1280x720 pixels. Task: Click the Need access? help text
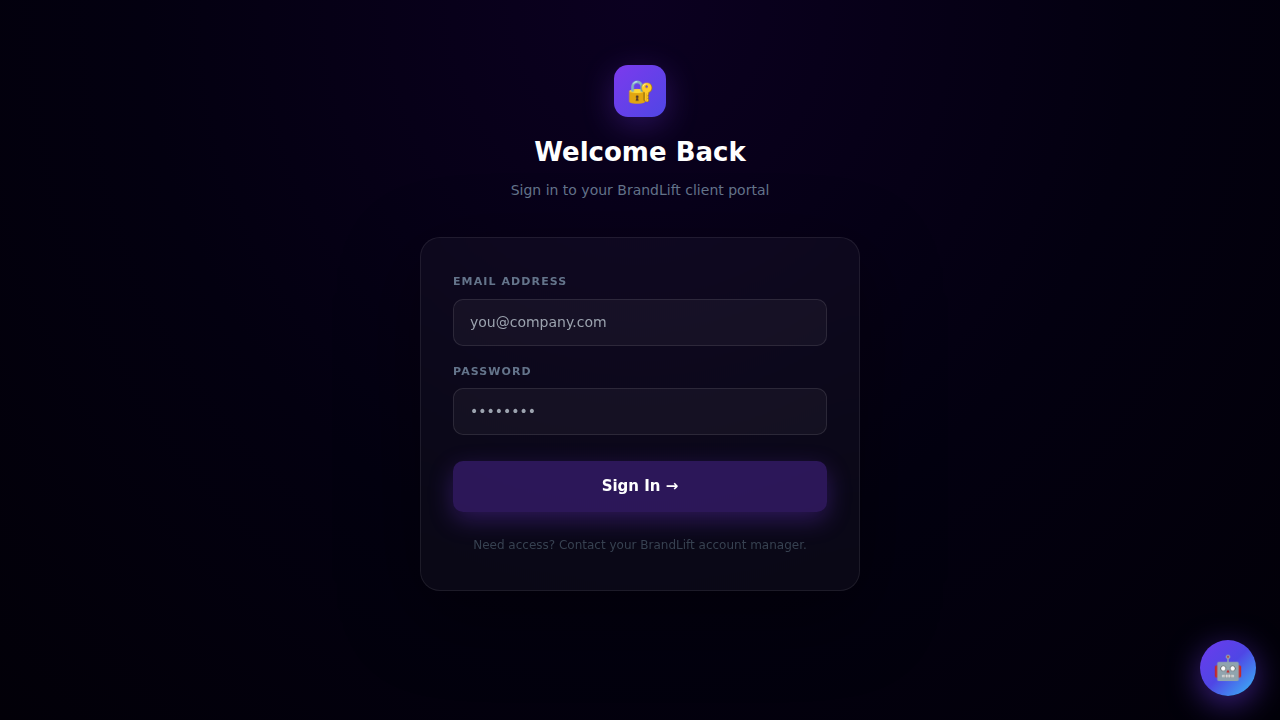(x=514, y=545)
